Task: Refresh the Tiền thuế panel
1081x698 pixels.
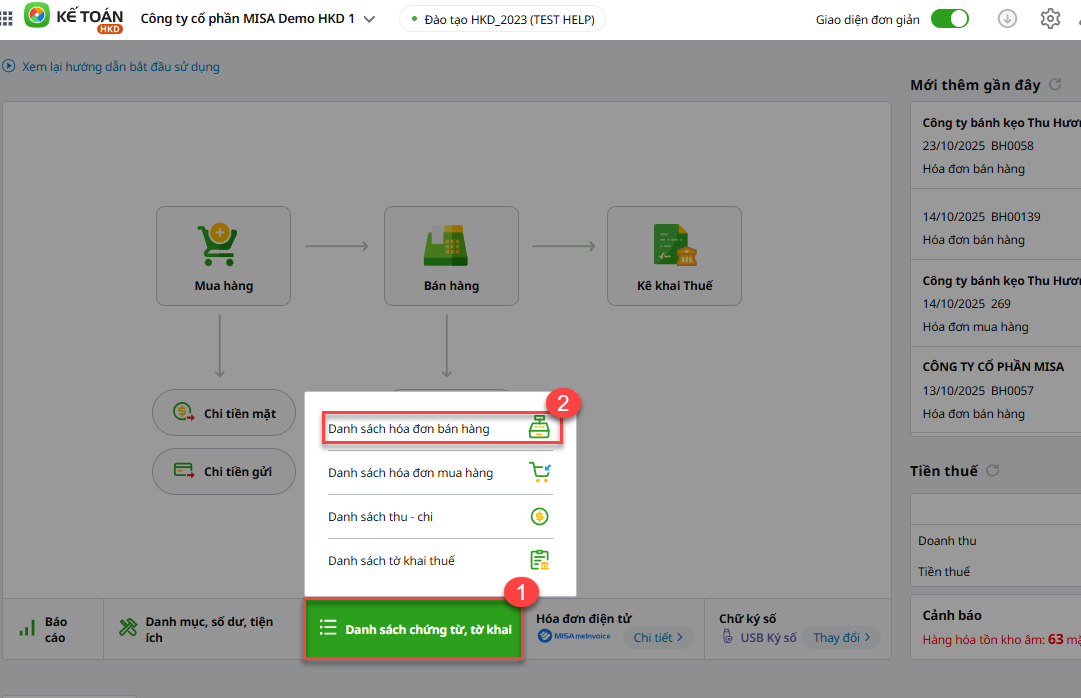Action: 992,470
